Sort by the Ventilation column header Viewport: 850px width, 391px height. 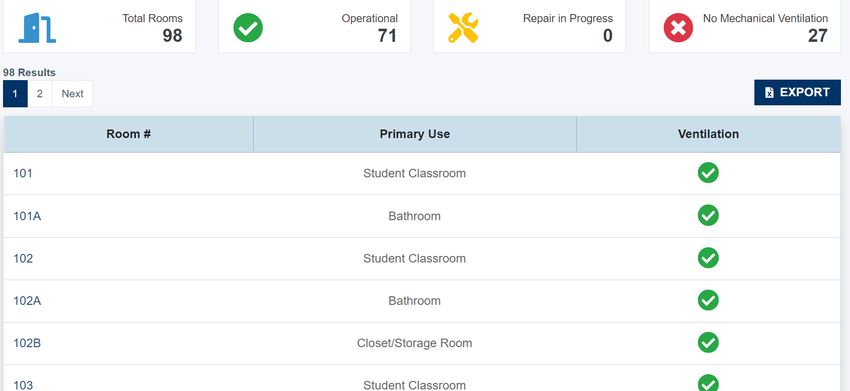coord(708,134)
